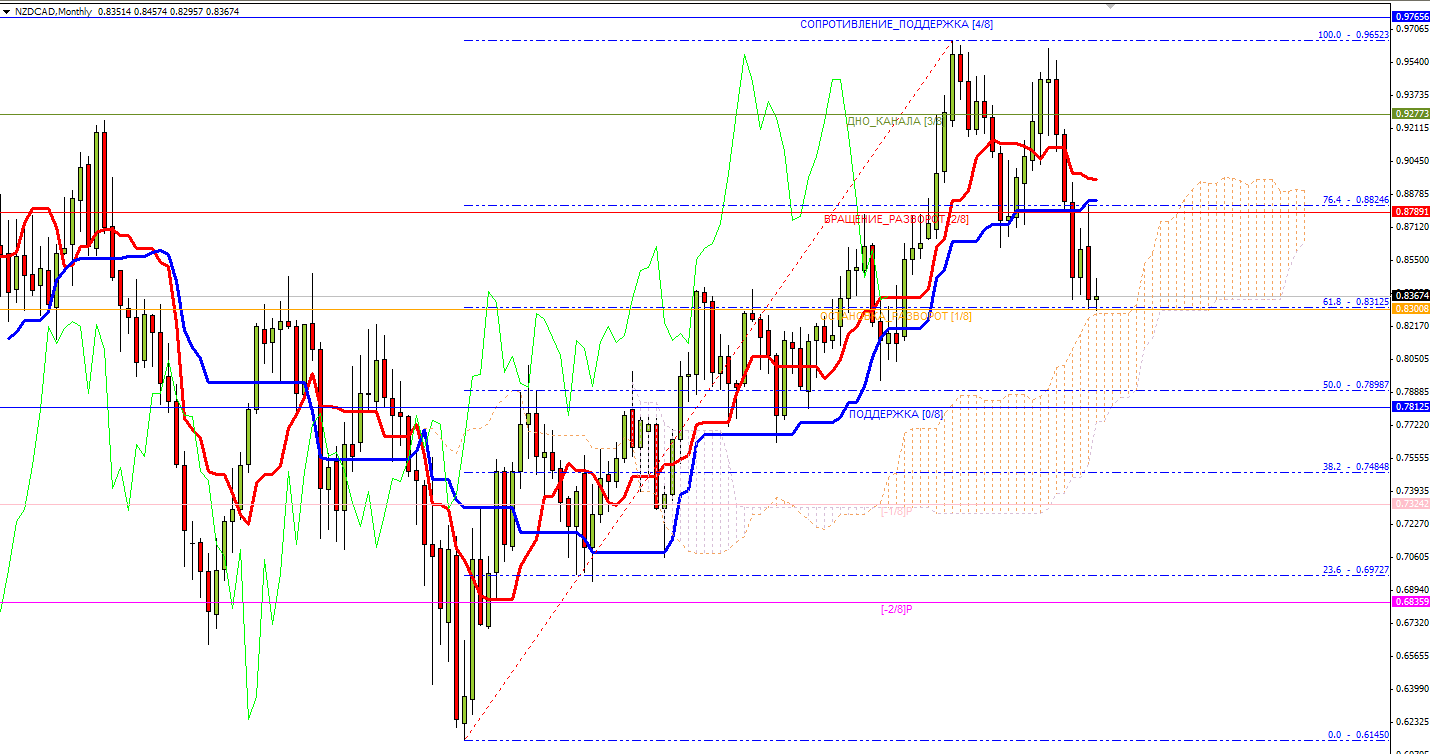Click the Fibonacci 23.6 - 0.69727 label

[1355, 570]
